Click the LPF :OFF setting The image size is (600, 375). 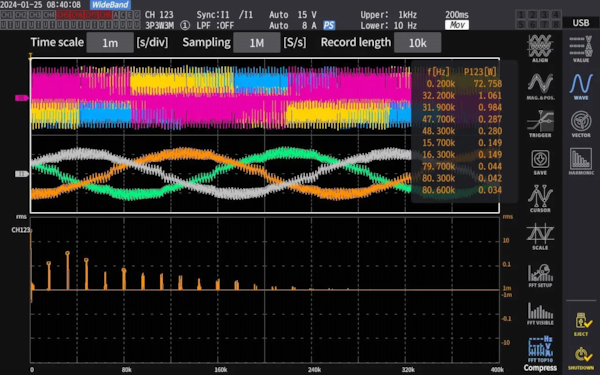(x=215, y=26)
